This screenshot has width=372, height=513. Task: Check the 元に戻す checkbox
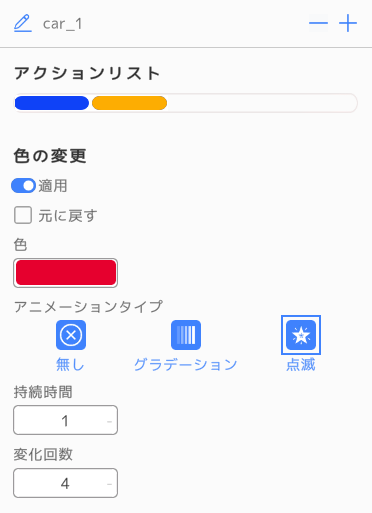tap(23, 215)
